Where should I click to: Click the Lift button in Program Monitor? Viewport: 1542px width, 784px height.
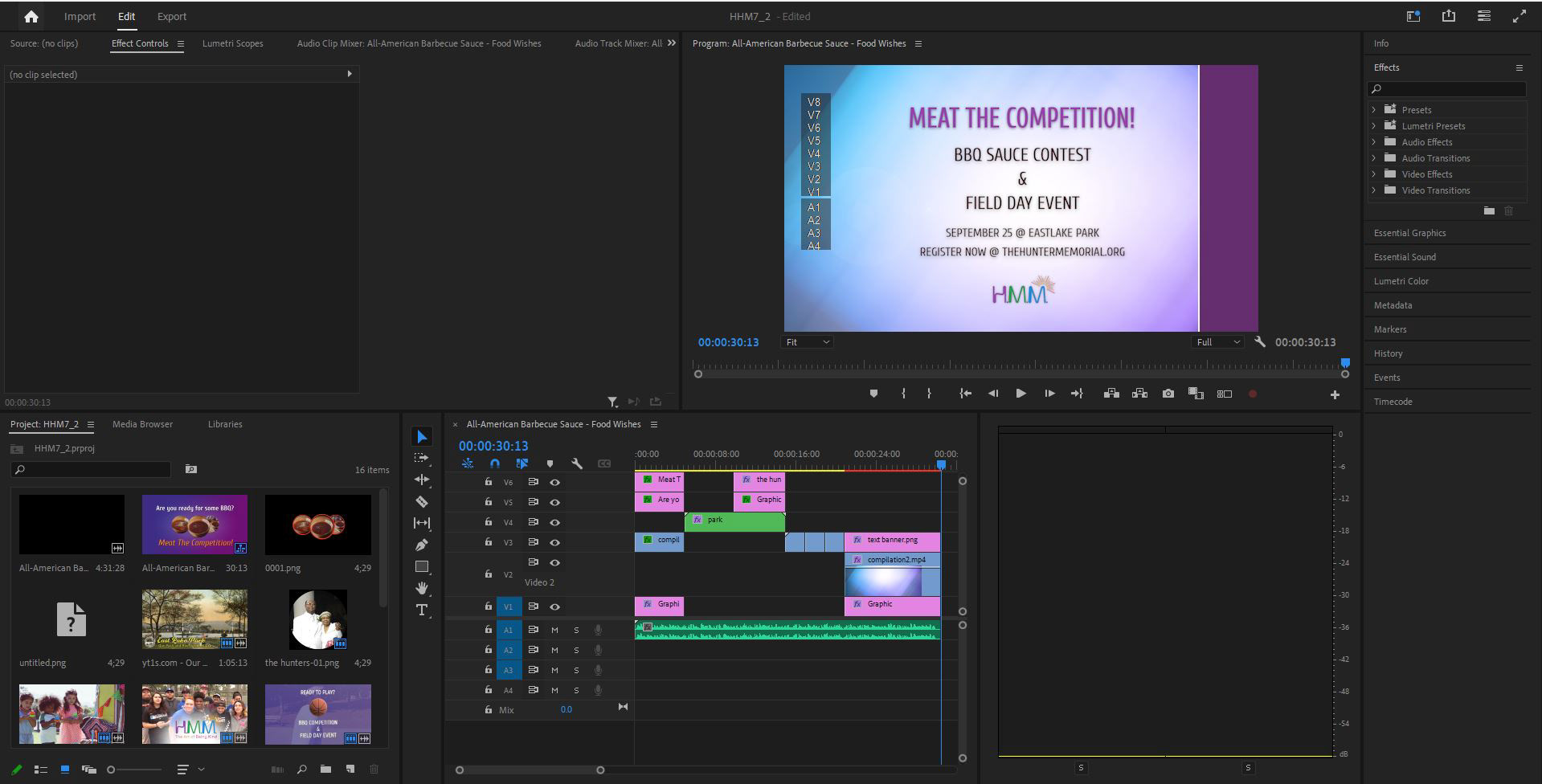(x=1111, y=394)
